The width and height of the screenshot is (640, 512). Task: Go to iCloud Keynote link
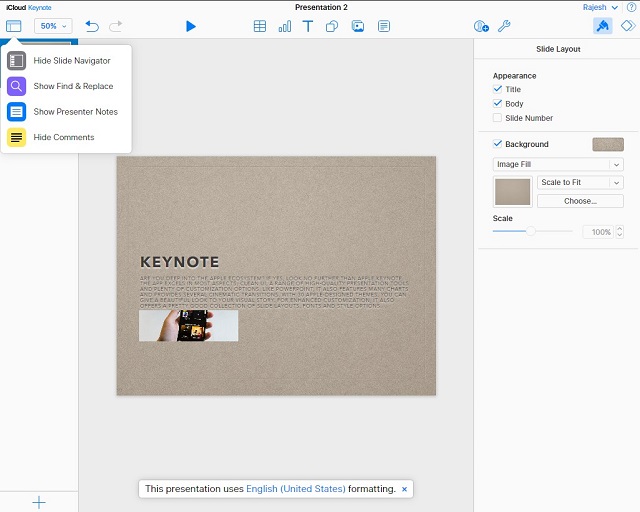(x=29, y=7)
